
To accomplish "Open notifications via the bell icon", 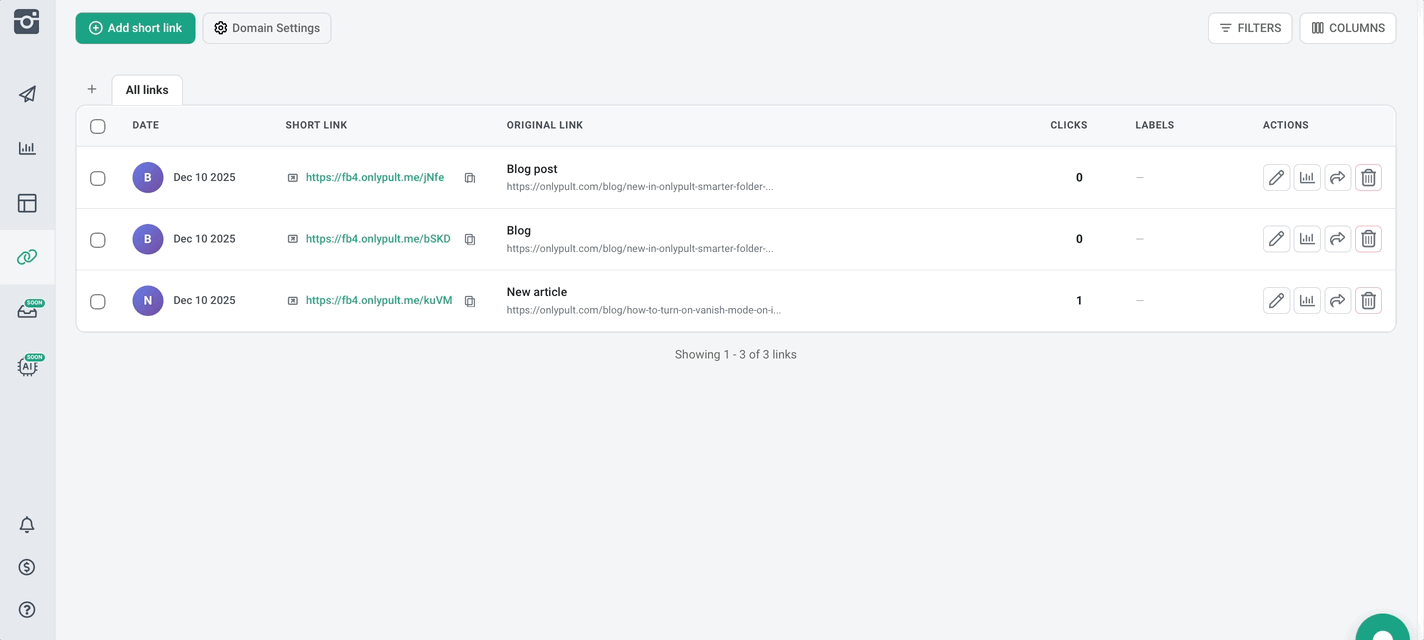I will pos(26,524).
